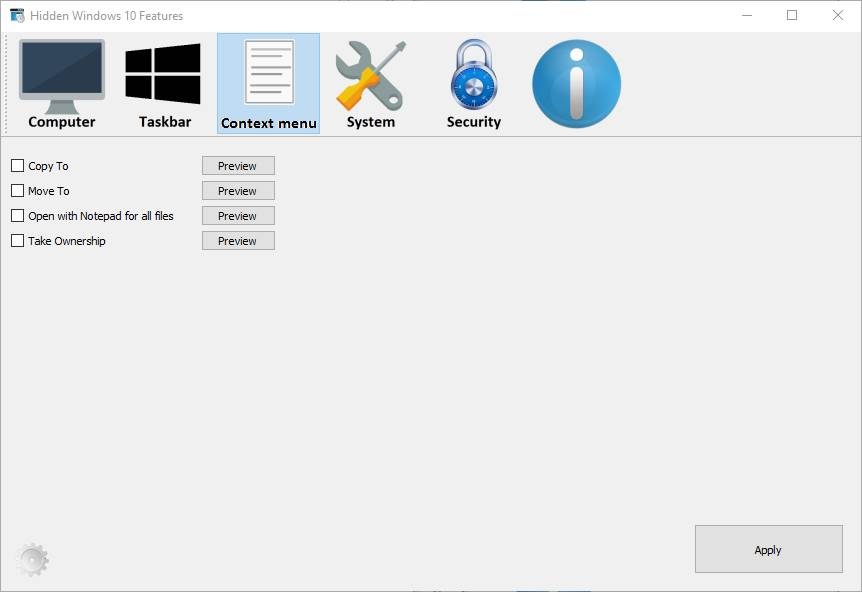The height and width of the screenshot is (592, 862).
Task: Open the blue info icon
Action: tap(577, 84)
